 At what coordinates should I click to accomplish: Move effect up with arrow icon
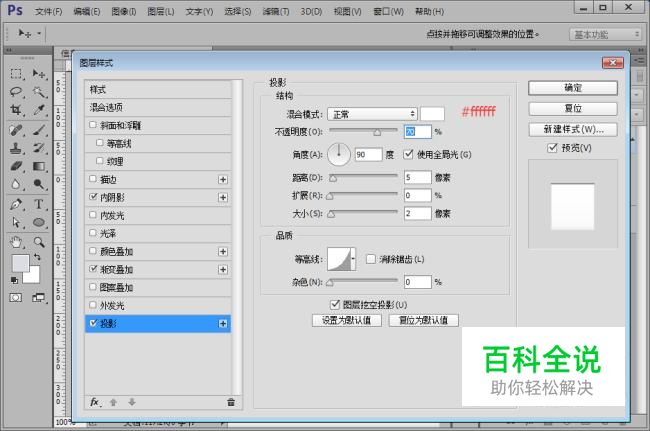coord(113,402)
